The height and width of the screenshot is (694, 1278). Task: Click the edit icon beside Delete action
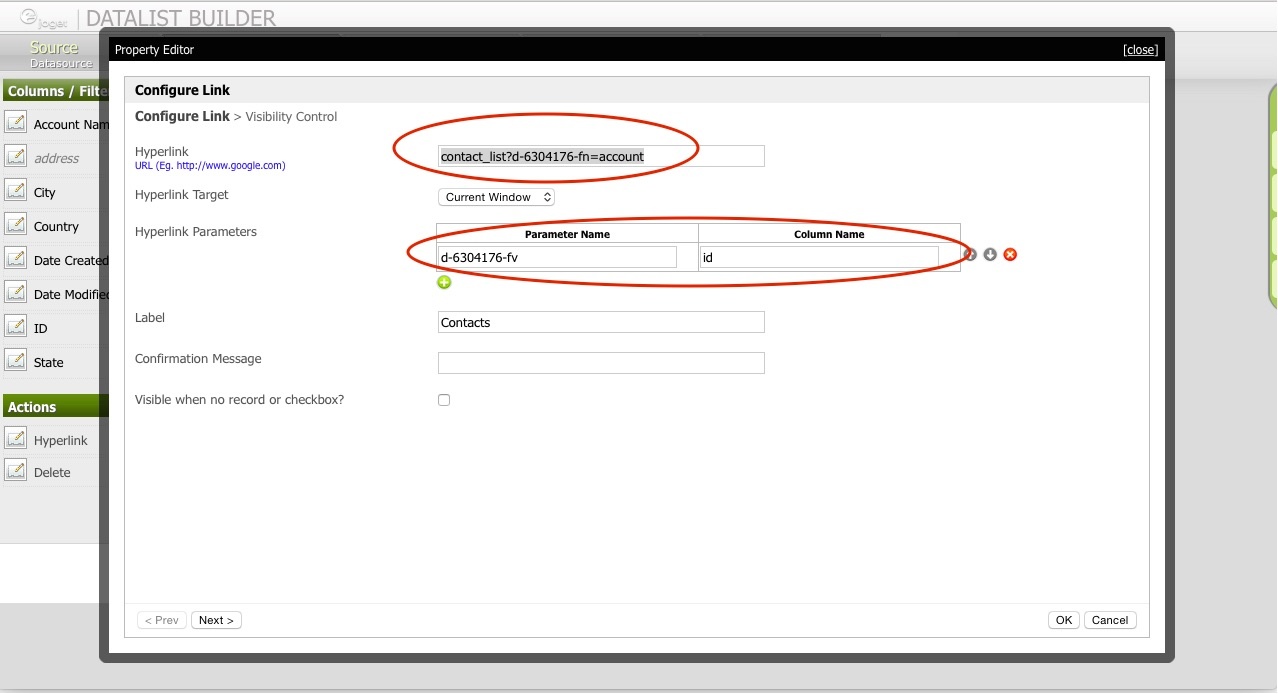click(15, 471)
